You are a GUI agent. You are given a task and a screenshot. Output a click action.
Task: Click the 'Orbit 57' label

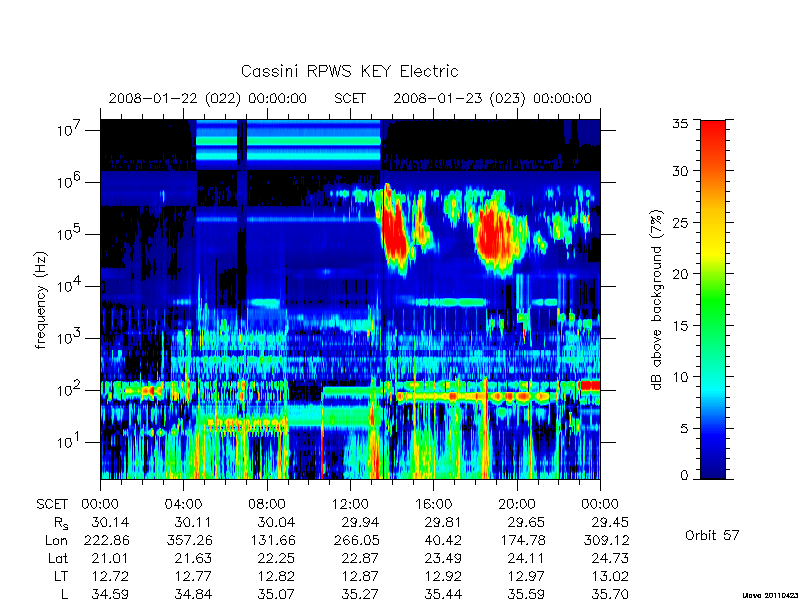click(712, 535)
